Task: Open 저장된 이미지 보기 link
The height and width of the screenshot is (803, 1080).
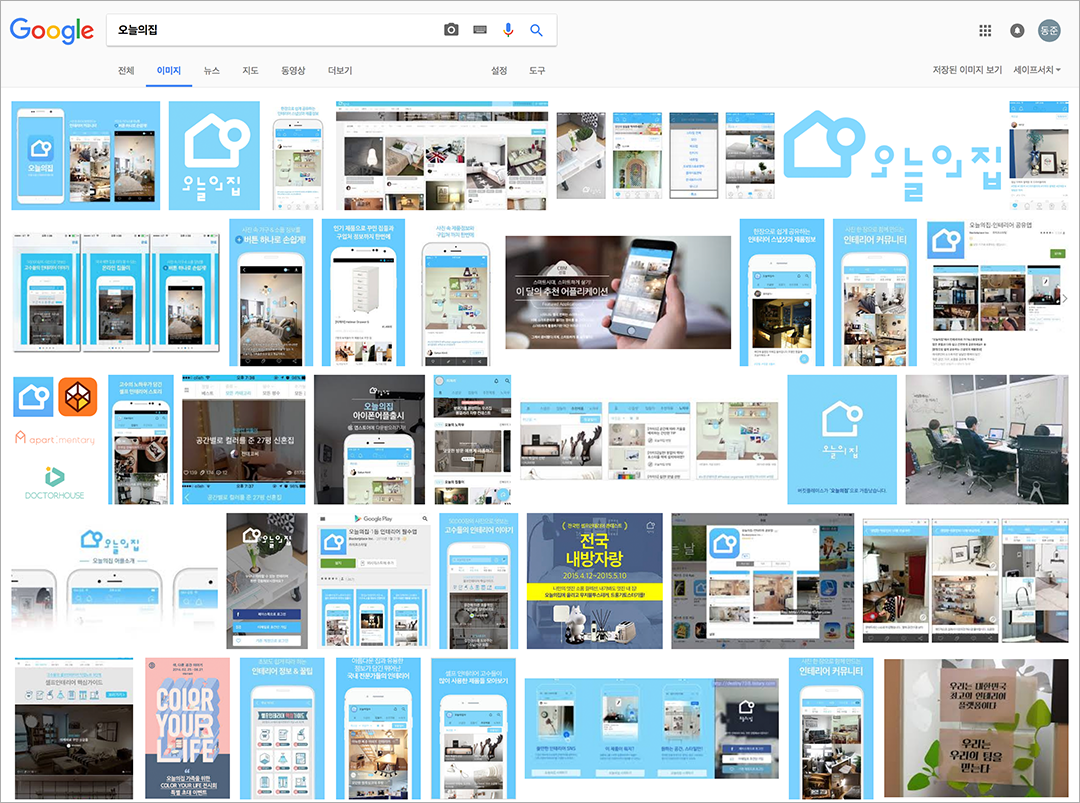Action: pyautogui.click(x=967, y=70)
